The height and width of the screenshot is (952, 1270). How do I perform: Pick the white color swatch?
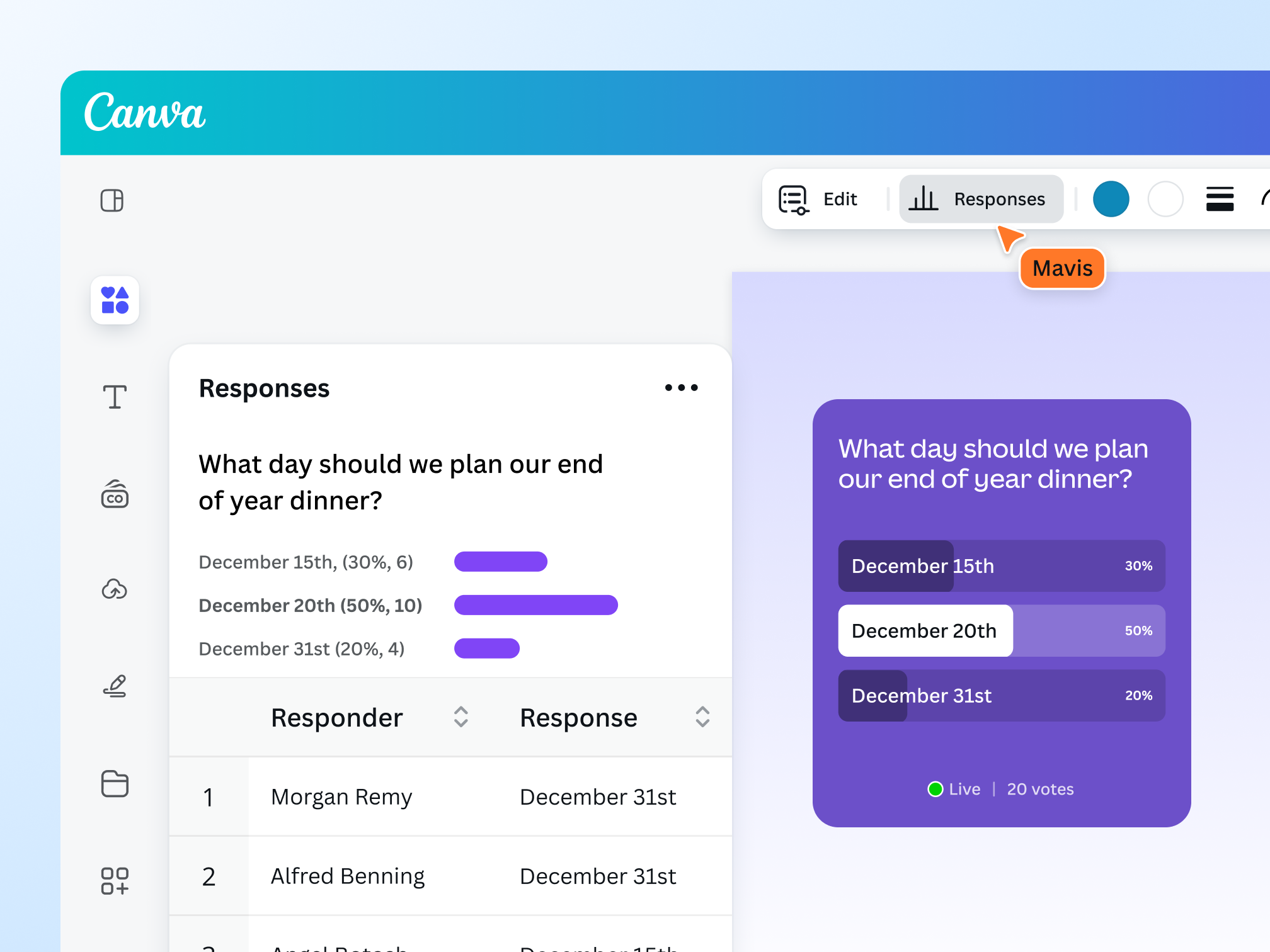[x=1165, y=199]
